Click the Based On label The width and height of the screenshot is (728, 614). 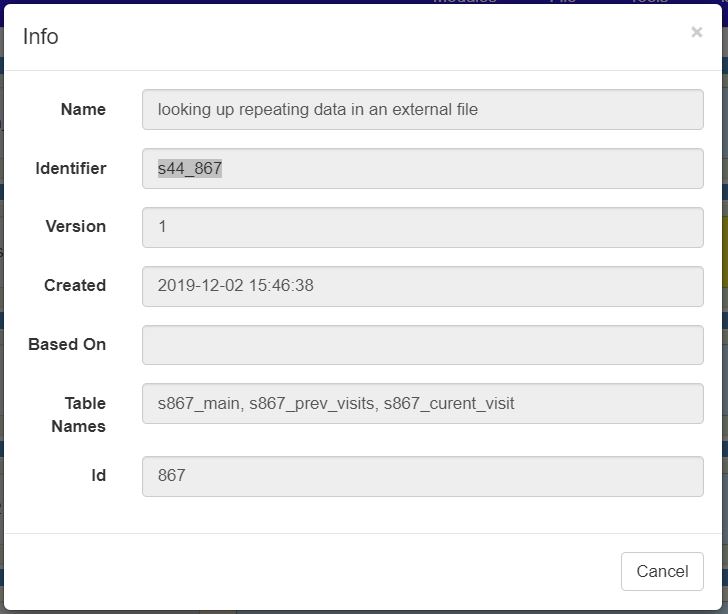67,345
